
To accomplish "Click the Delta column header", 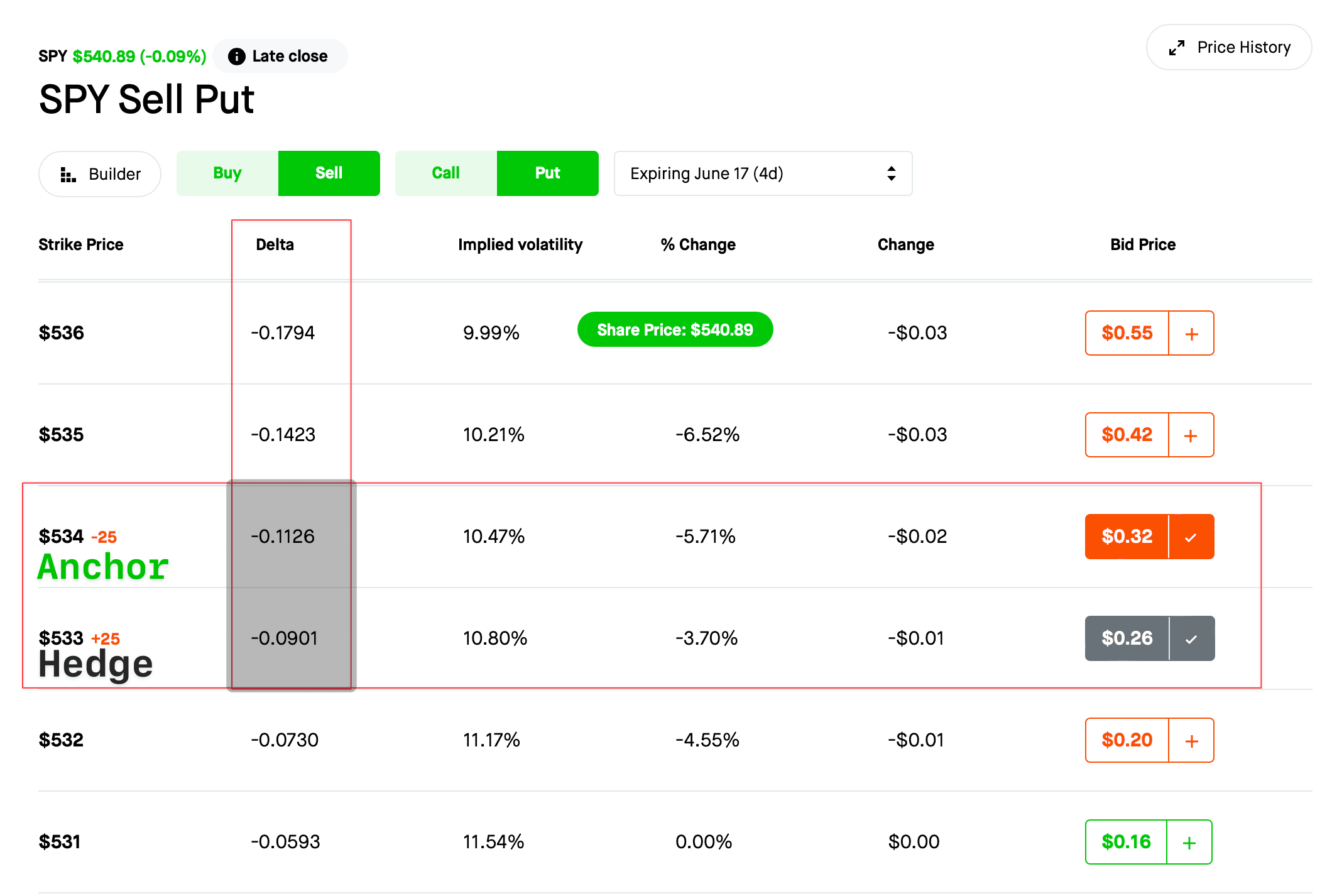I will 275,244.
